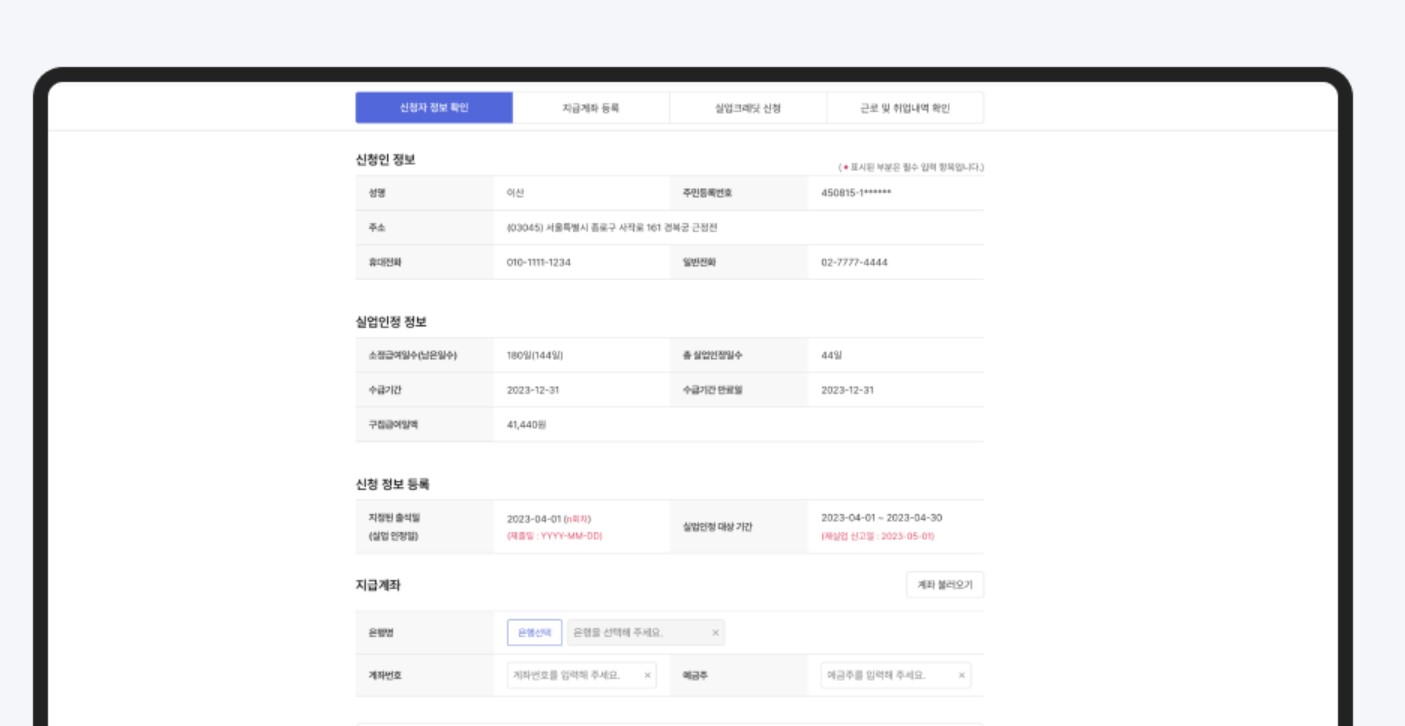This screenshot has width=1405, height=726.
Task: Click the required-field notice at top right
Action: pos(911,167)
